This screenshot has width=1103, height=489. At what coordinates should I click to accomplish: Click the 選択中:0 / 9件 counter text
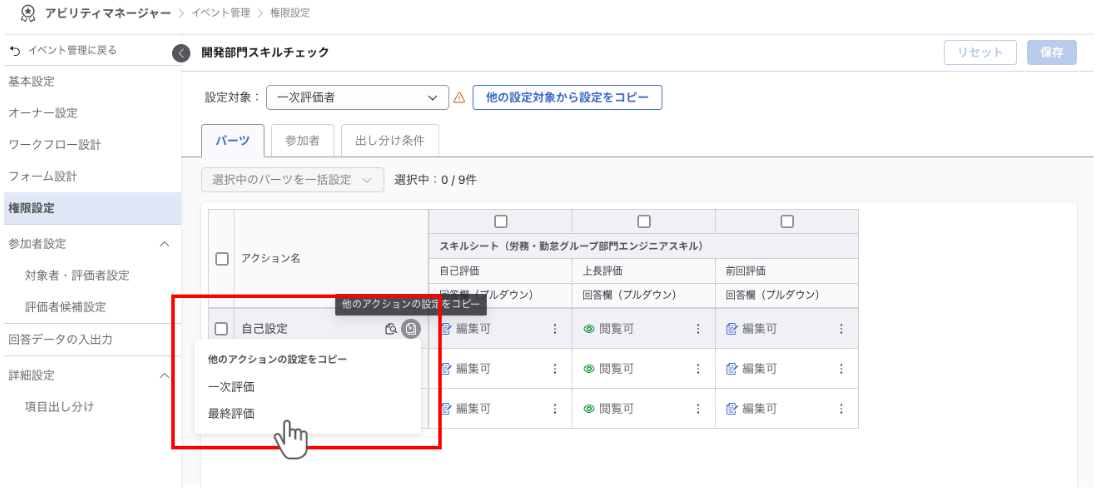435,180
